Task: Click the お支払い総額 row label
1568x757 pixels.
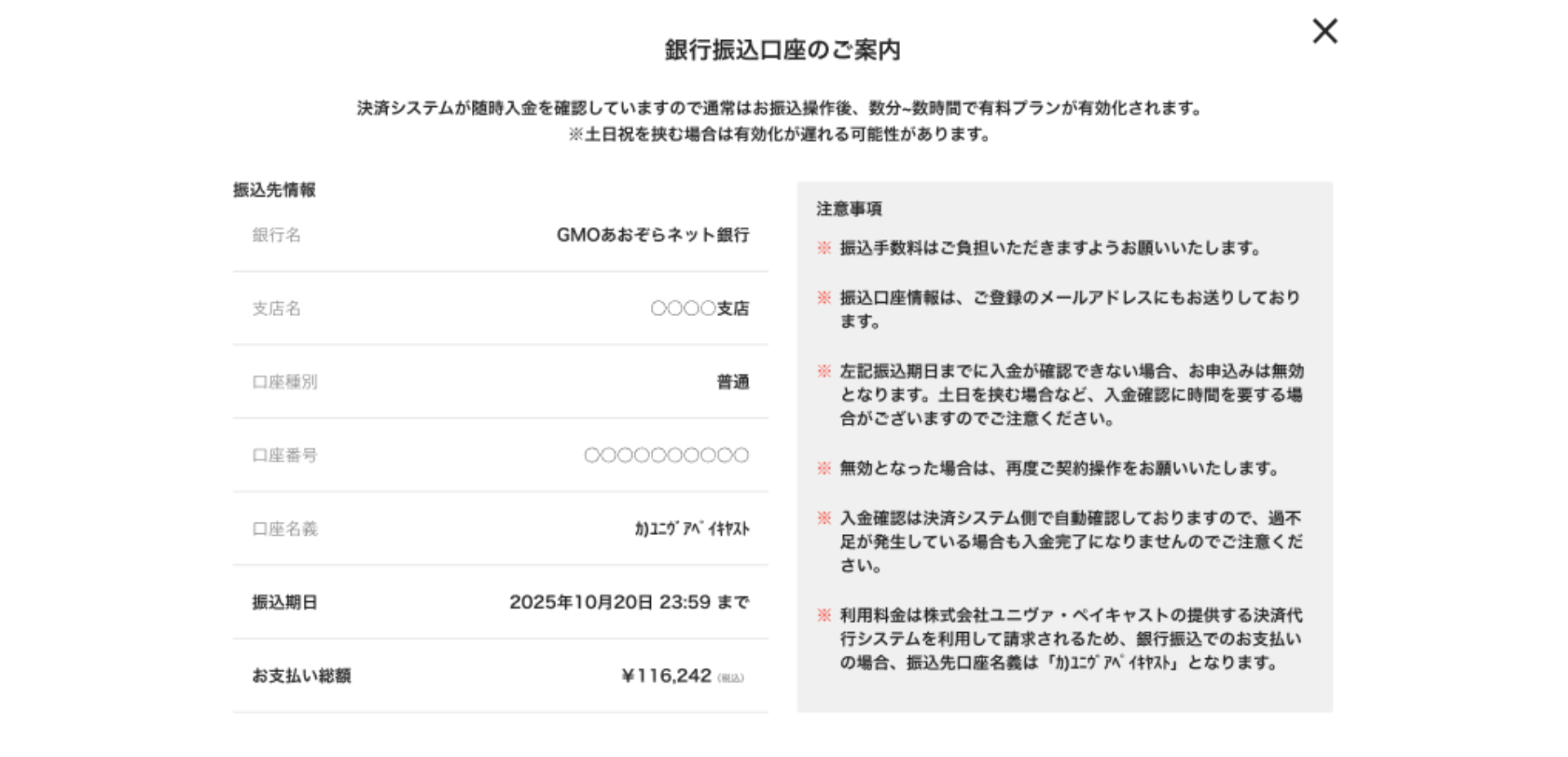Action: click(301, 676)
